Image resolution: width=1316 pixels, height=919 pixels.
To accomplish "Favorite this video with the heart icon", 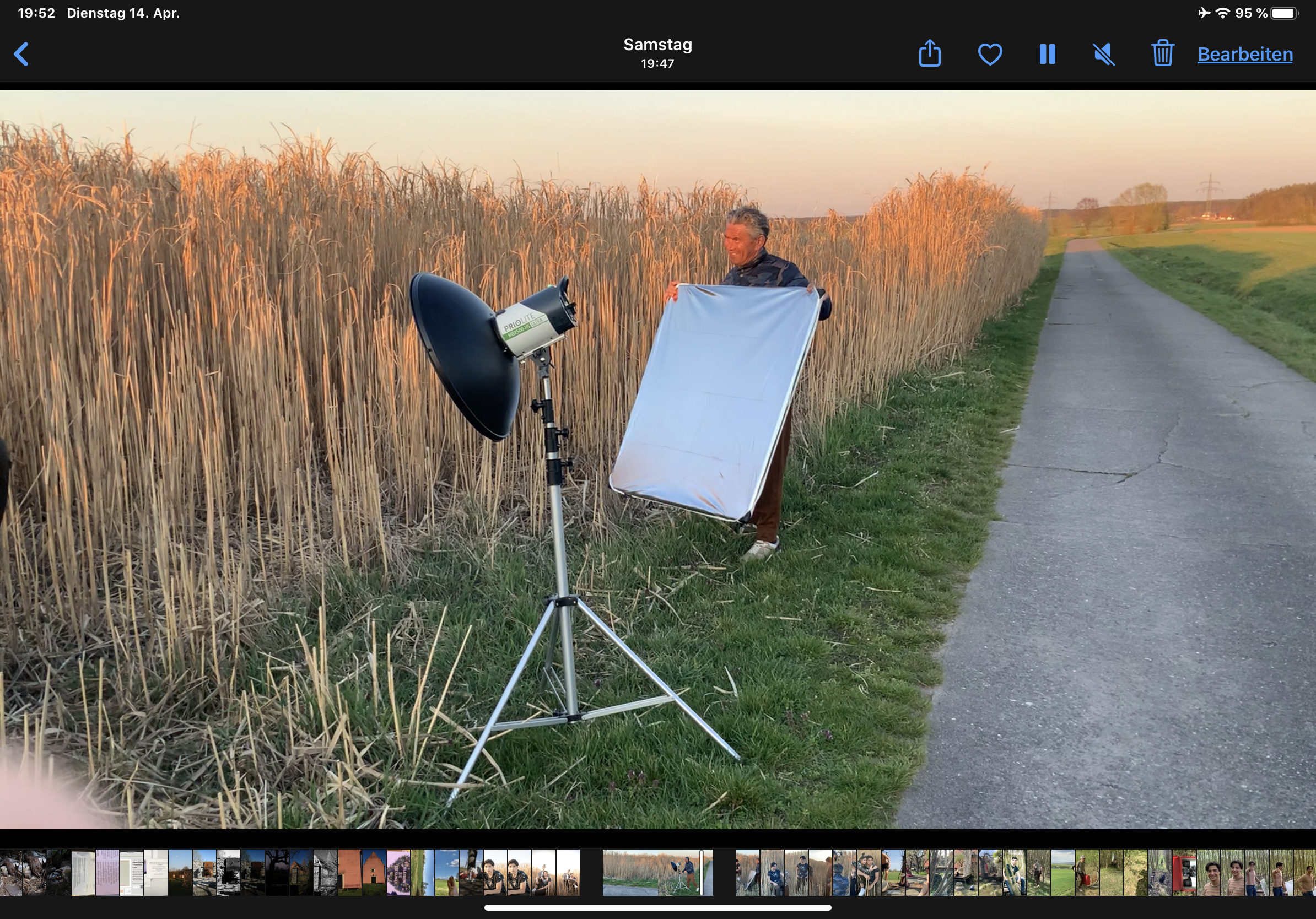I will coord(990,55).
